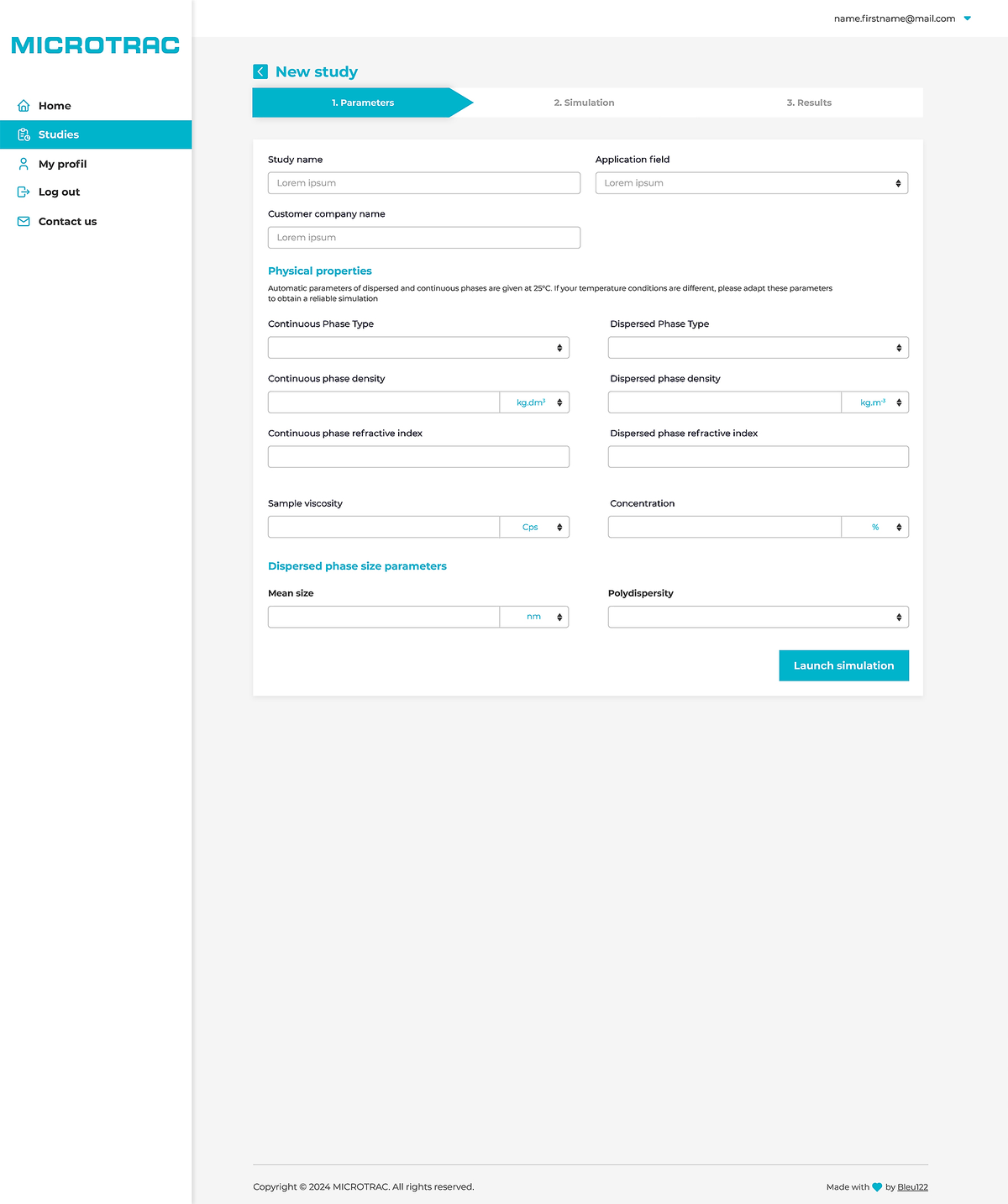Go to the 3. Results step tab
The width and height of the screenshot is (1008, 1204).
coord(809,103)
